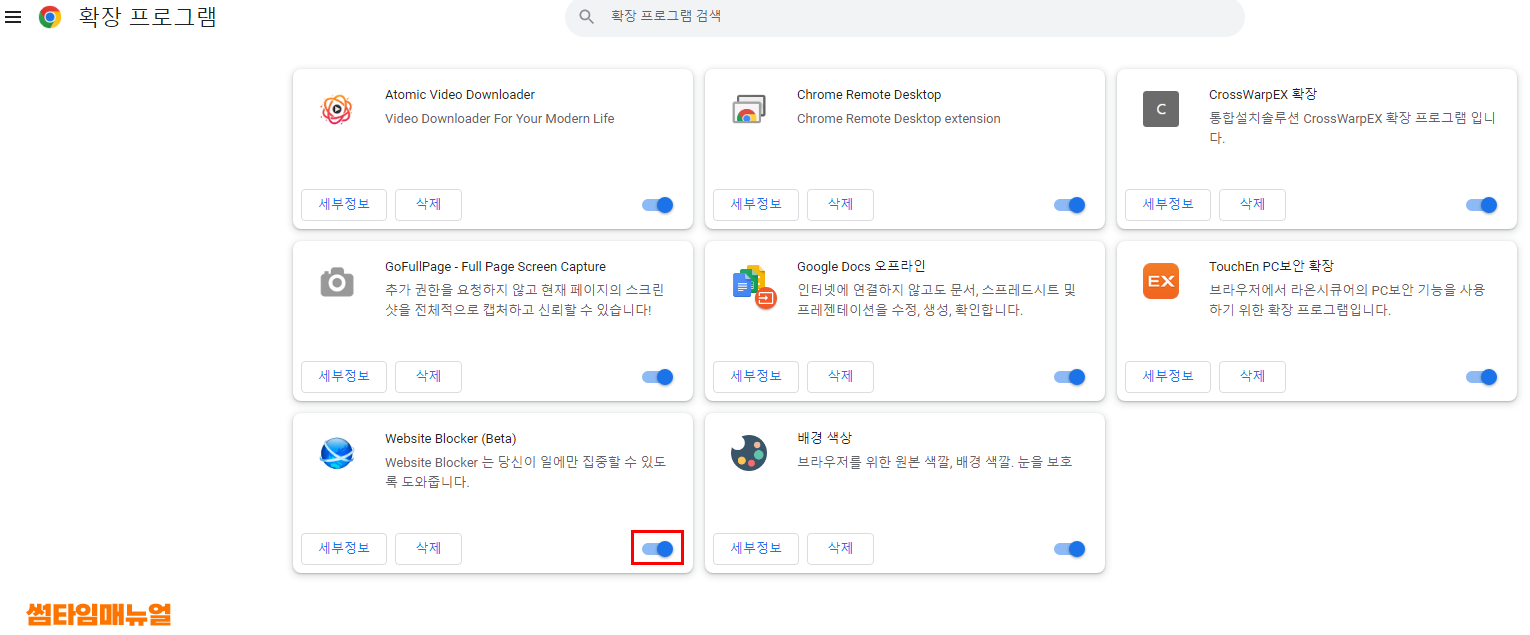The width and height of the screenshot is (1530, 635).
Task: Open 세부정보 for TouchEn PC보안 확장
Action: [1168, 377]
